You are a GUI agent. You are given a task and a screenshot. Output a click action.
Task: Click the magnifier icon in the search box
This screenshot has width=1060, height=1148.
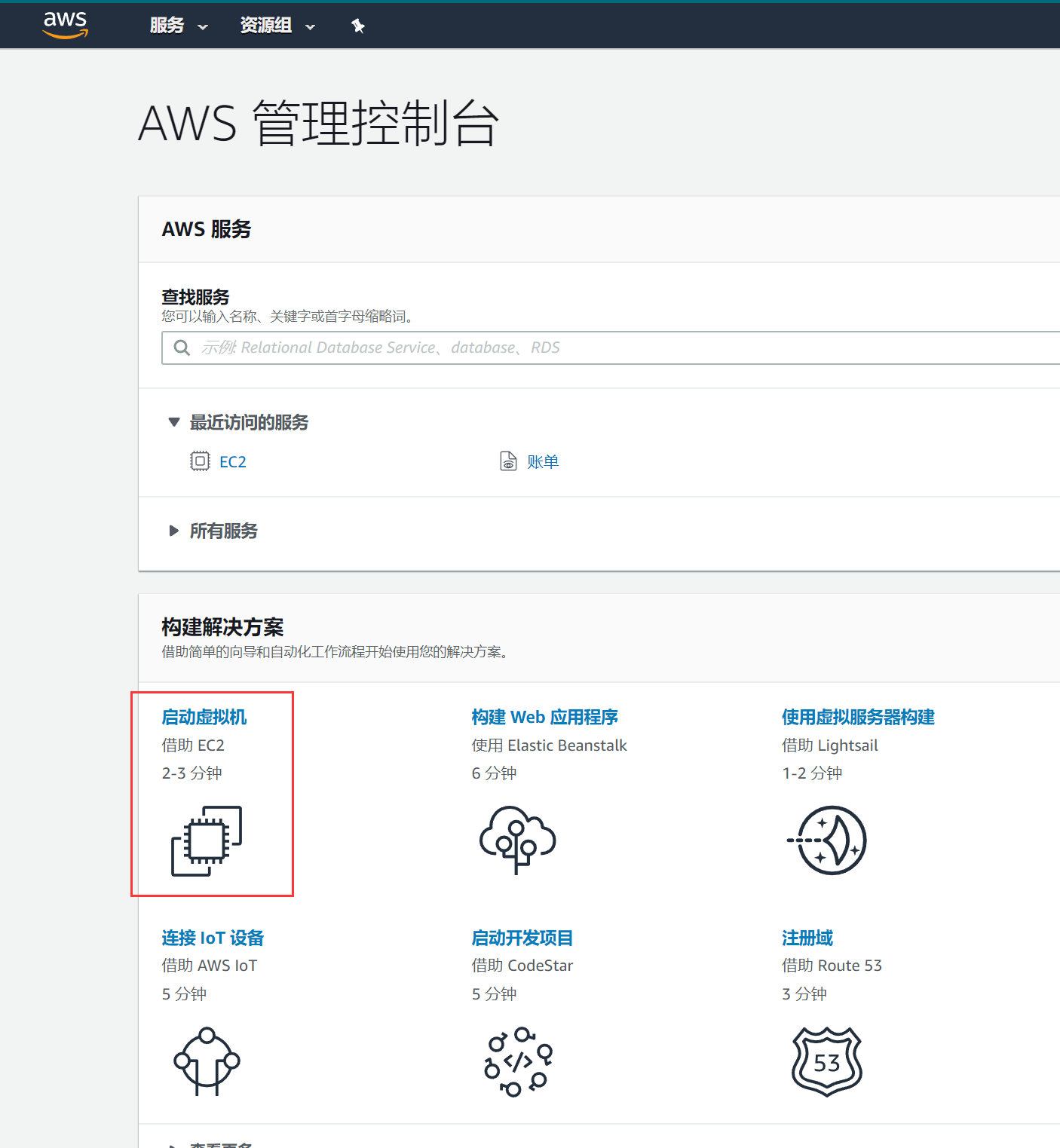point(182,347)
